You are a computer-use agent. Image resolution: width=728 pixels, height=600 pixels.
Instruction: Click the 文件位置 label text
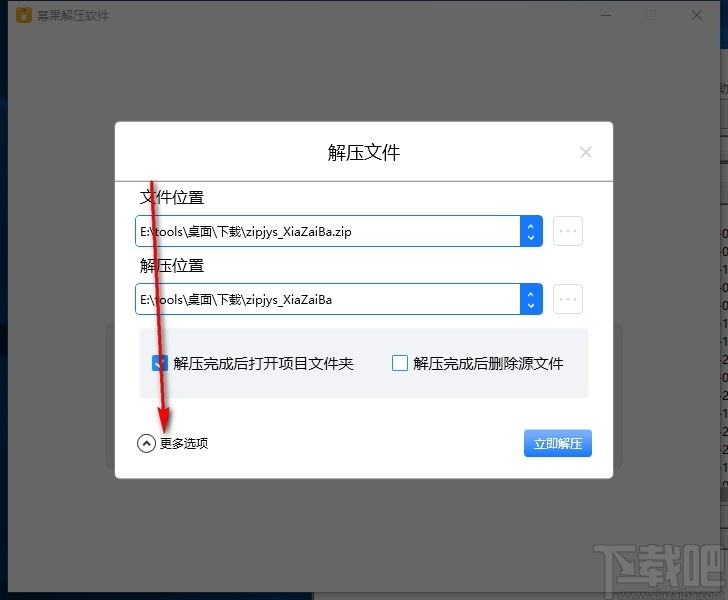pos(172,197)
